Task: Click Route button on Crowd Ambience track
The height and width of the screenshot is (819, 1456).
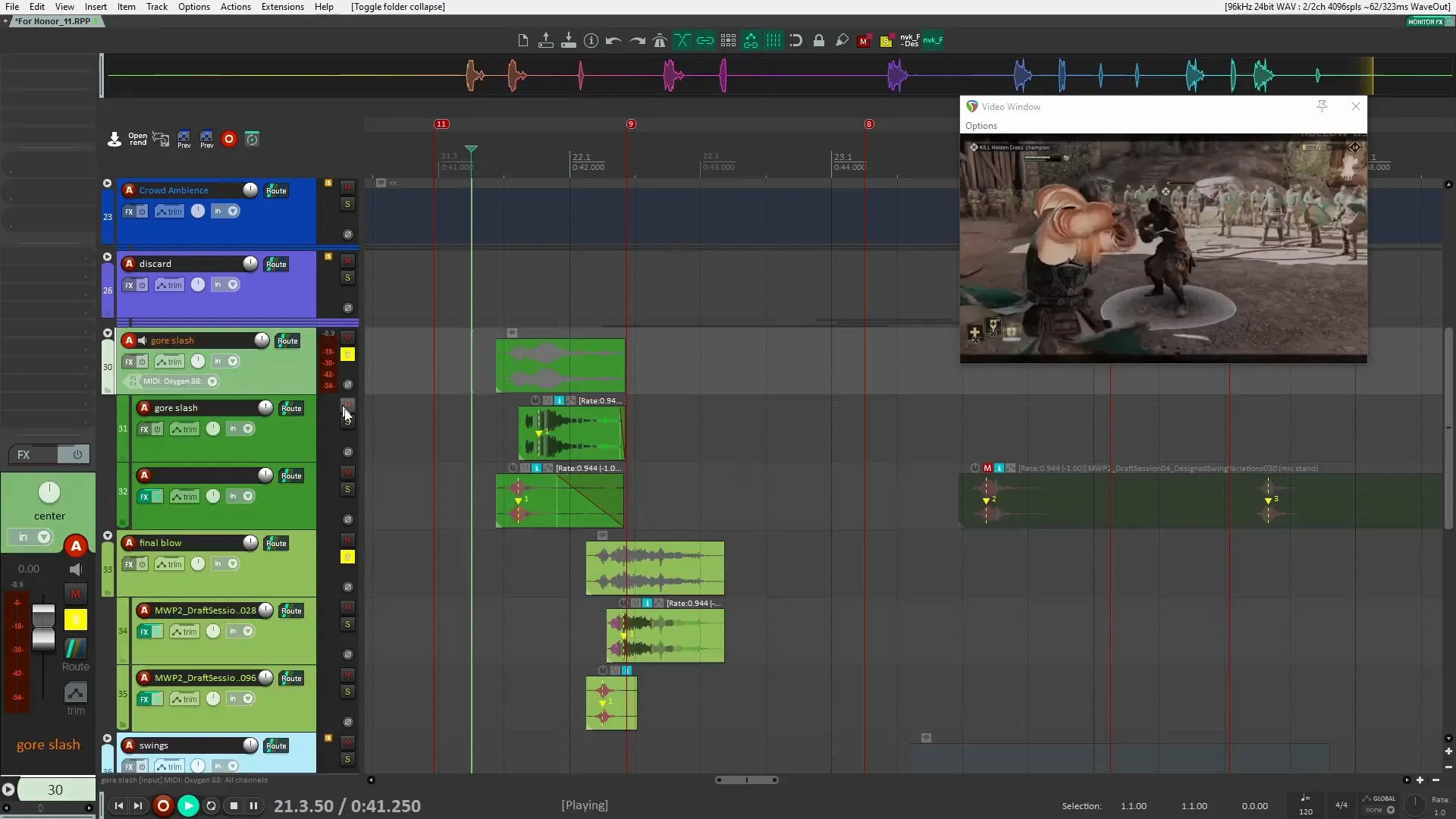Action: point(276,191)
